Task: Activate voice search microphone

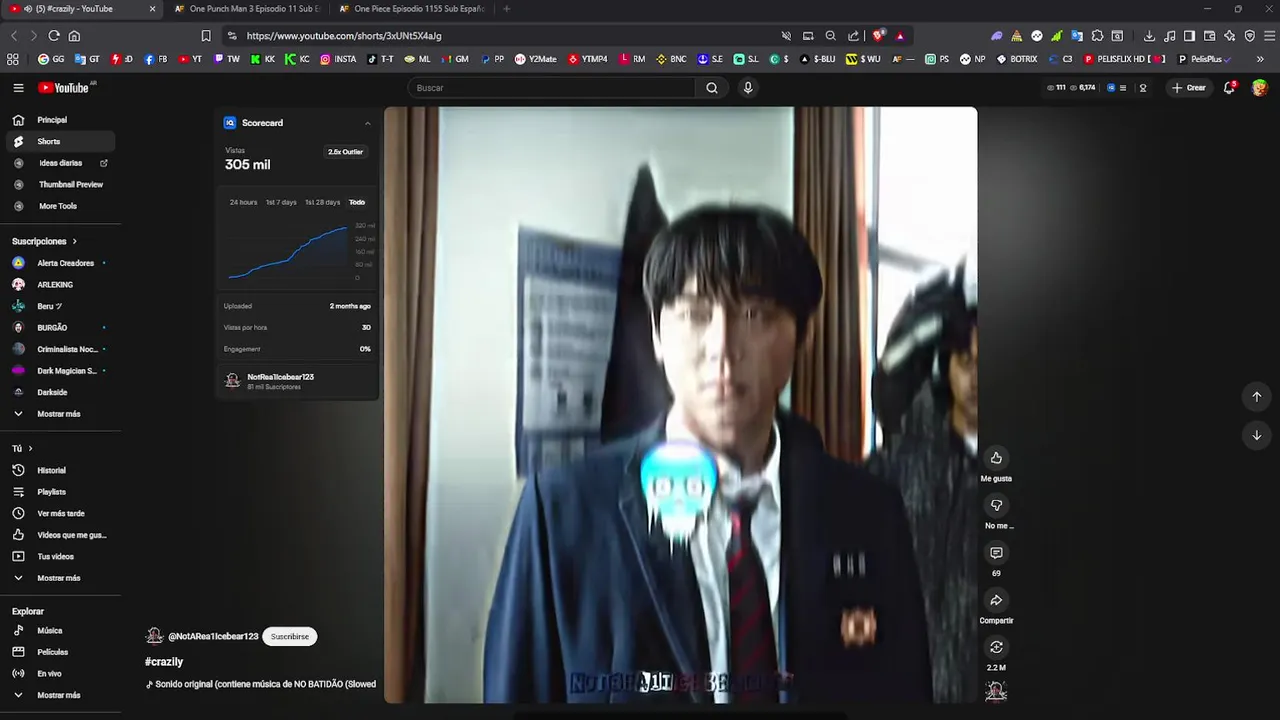Action: [747, 88]
